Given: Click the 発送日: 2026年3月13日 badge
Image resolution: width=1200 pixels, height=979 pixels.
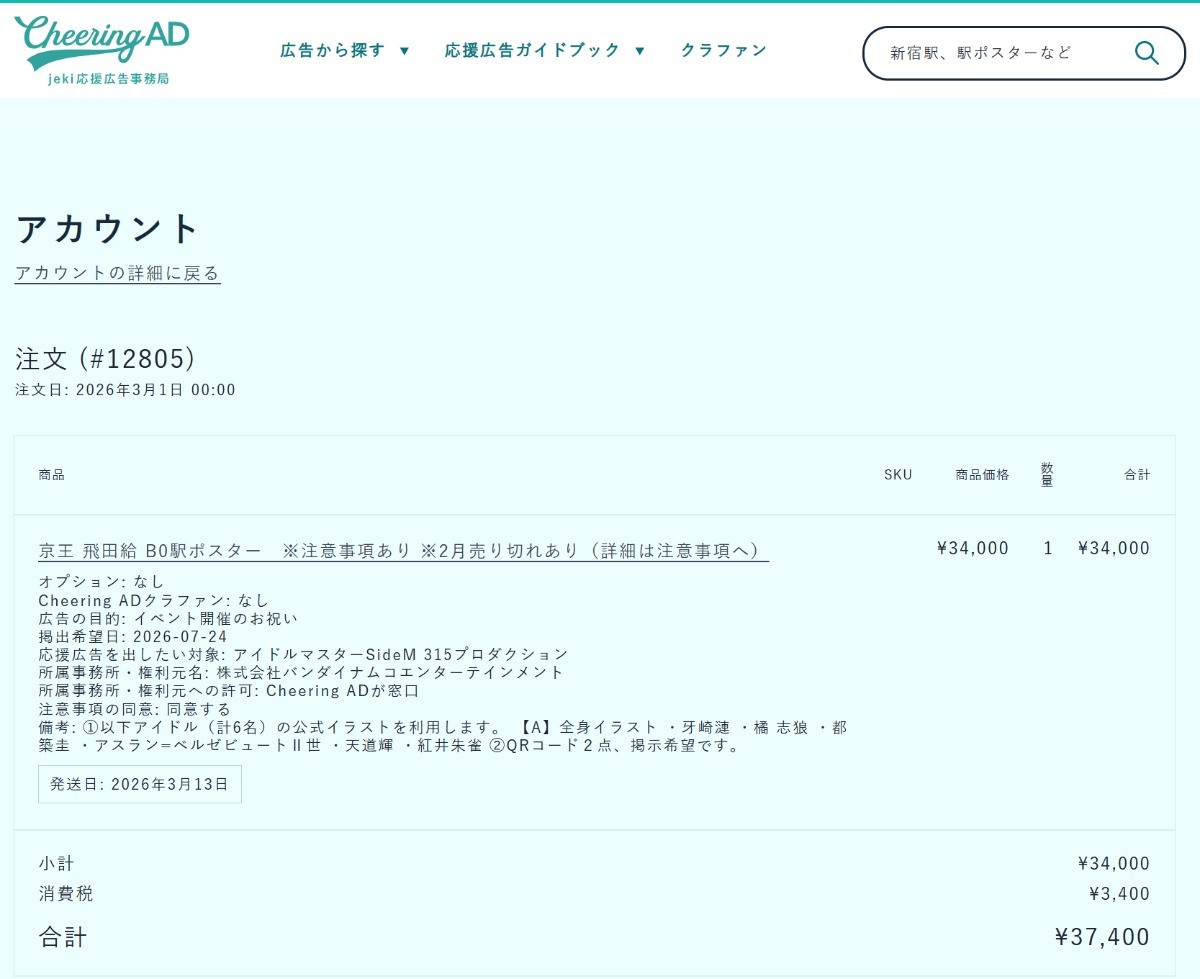Looking at the screenshot, I should pos(140,784).
